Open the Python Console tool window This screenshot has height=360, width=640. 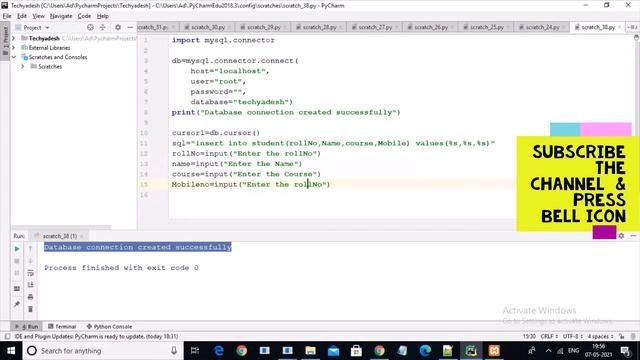coord(109,327)
